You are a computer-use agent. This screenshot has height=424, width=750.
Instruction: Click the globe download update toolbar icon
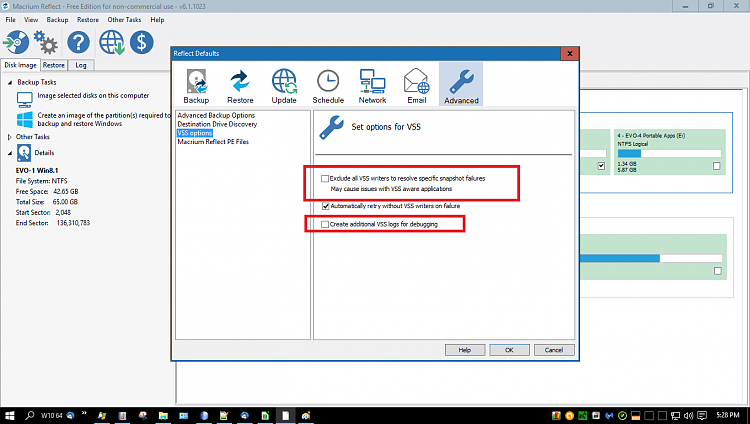click(x=112, y=42)
